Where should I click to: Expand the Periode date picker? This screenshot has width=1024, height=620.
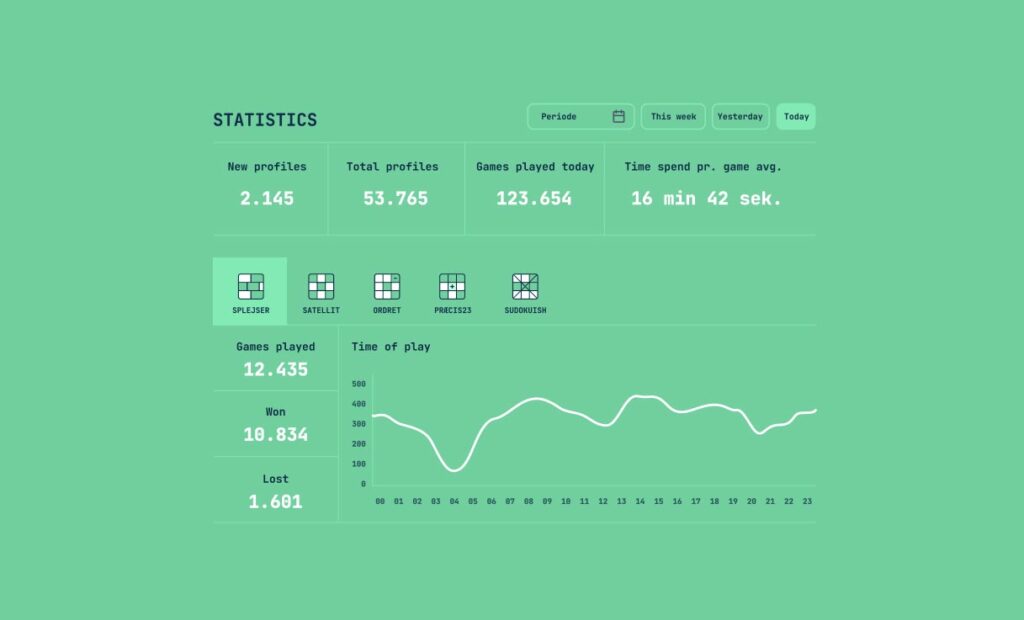click(x=580, y=117)
